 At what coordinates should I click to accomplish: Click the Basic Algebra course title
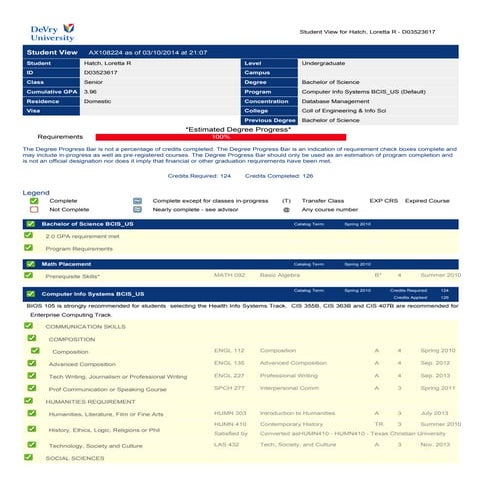[x=280, y=275]
